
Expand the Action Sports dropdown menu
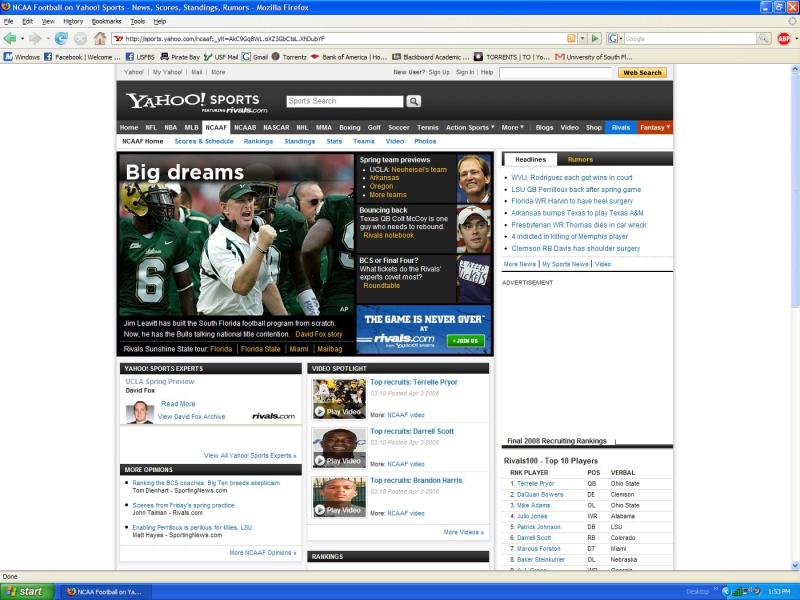tap(470, 128)
